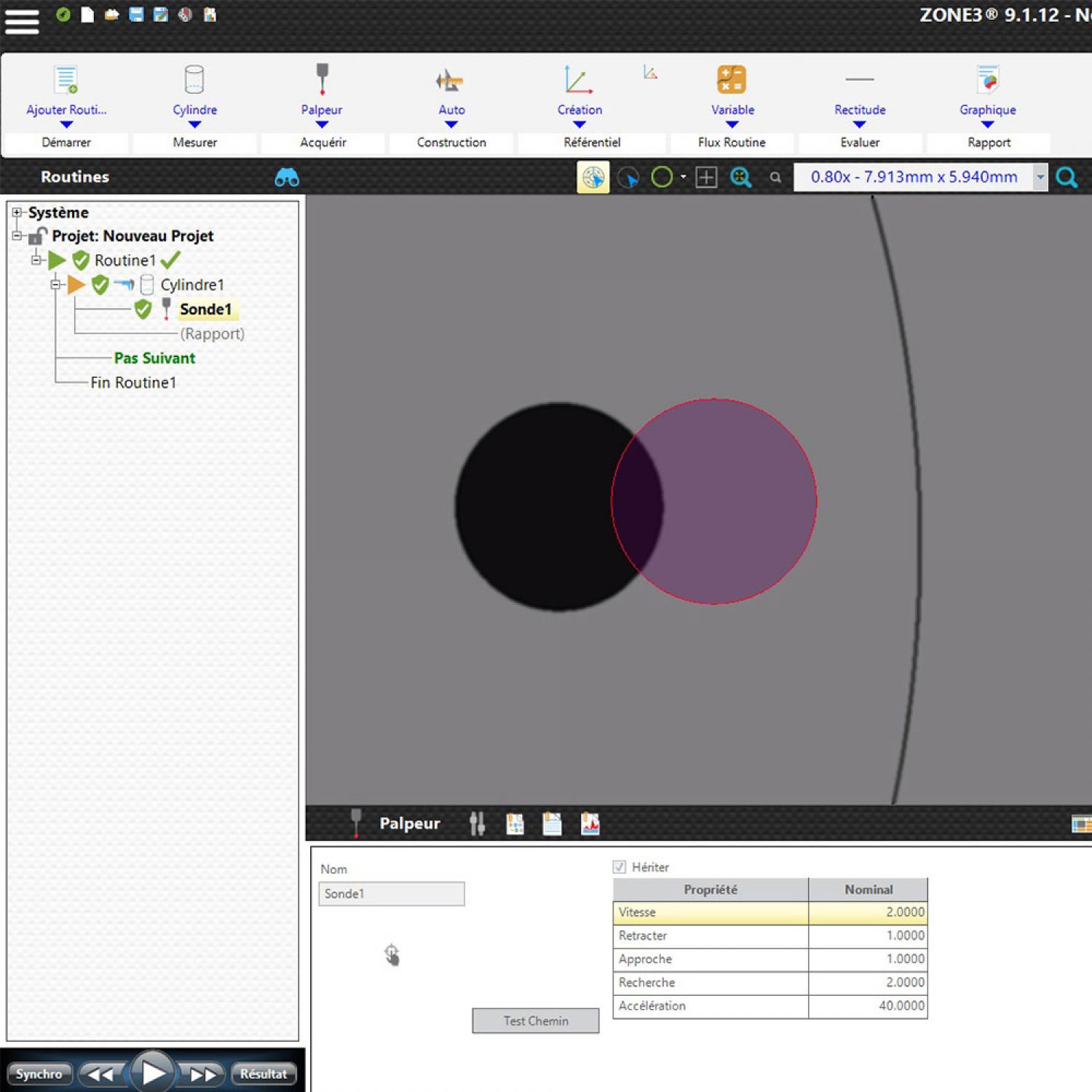Click the chart graph icon in the Palpeur bar
Screen dimensions: 1092x1092
point(590,823)
